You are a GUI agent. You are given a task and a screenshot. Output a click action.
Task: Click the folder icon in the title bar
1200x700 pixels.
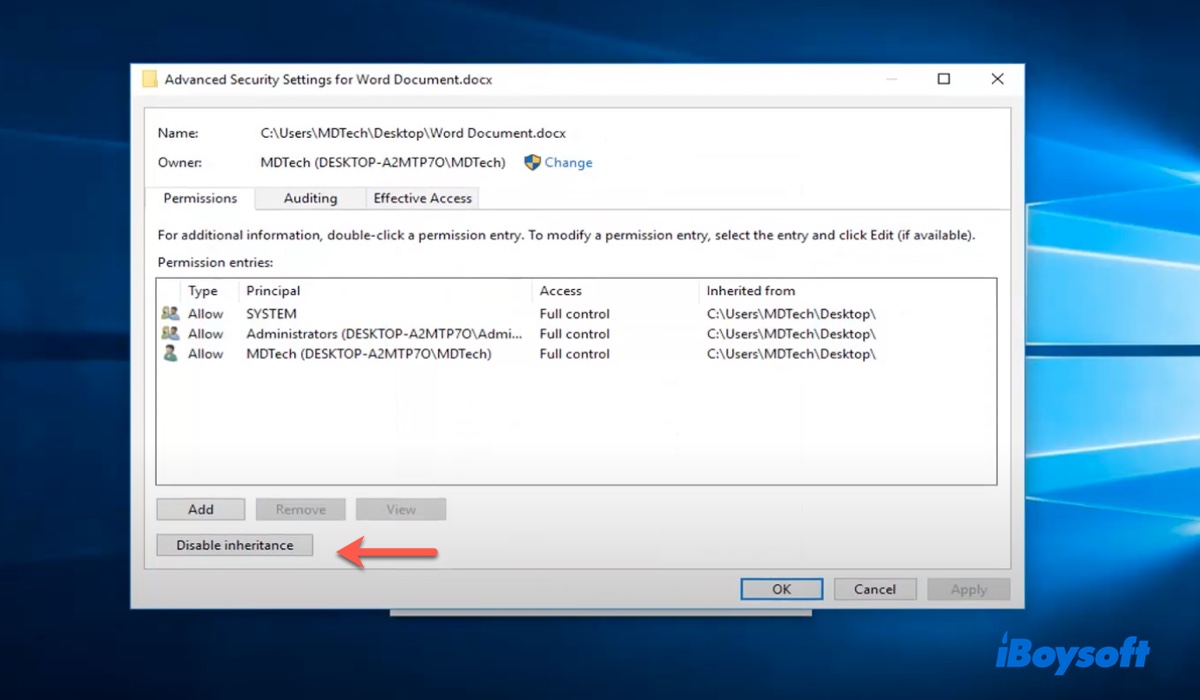[150, 79]
